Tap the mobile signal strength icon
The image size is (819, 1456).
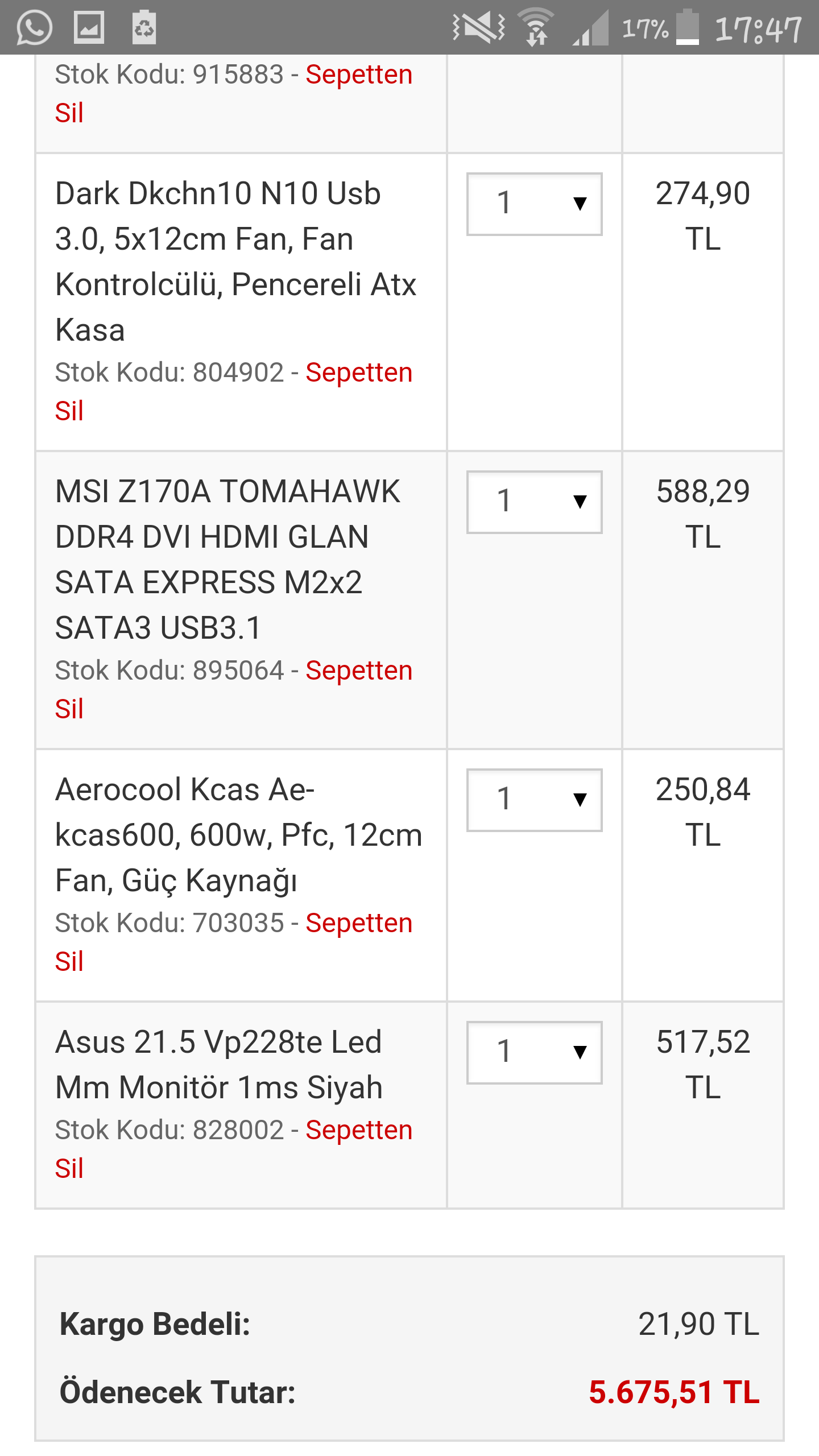coord(590,28)
